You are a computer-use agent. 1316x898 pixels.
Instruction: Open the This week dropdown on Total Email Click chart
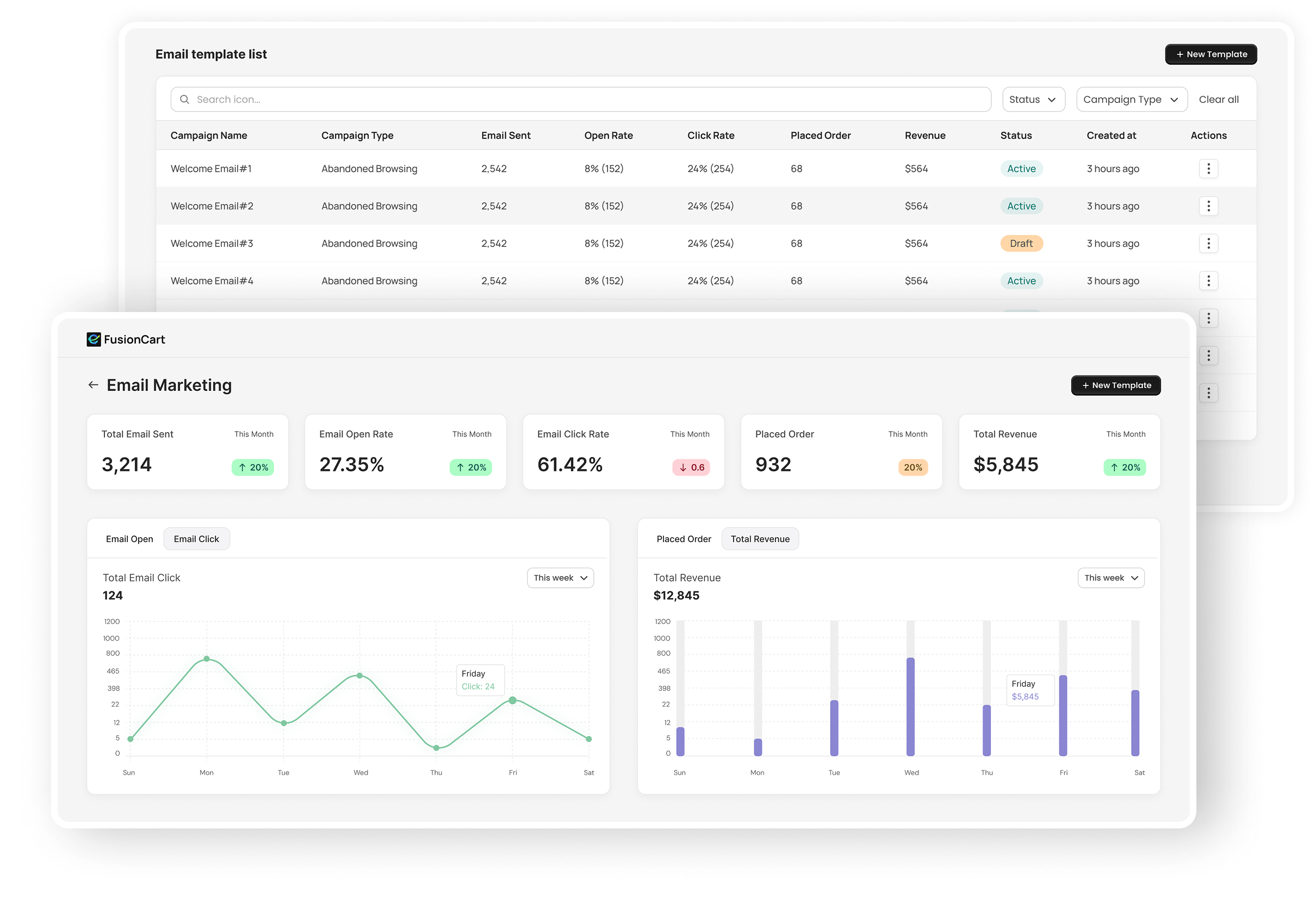[x=560, y=577]
